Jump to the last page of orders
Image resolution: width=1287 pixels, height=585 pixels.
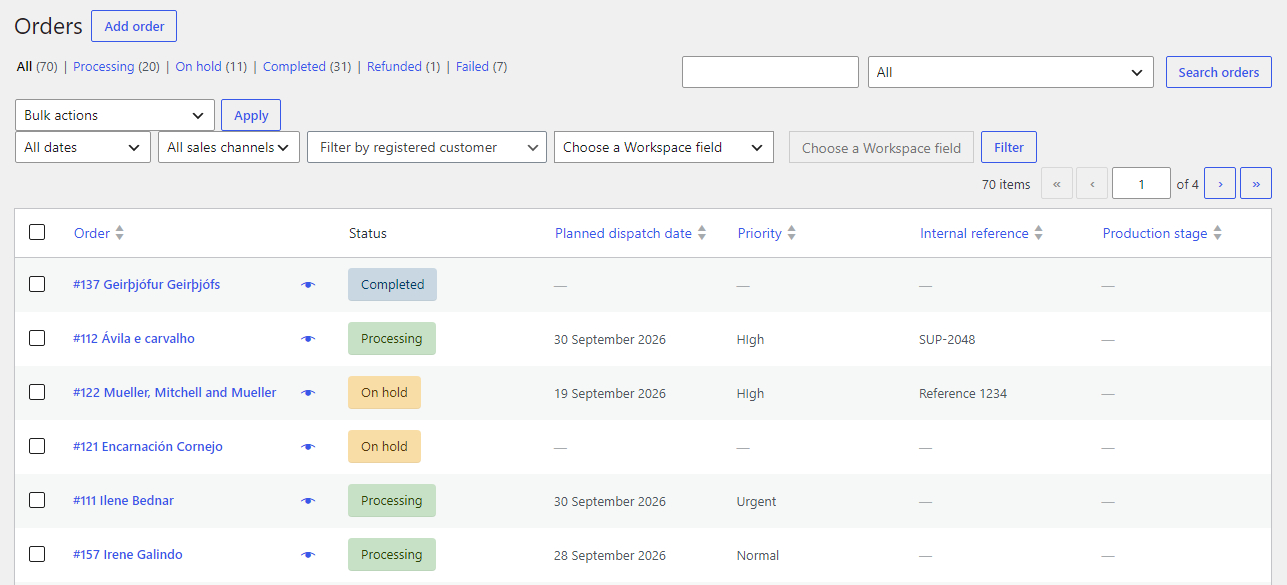click(x=1256, y=183)
